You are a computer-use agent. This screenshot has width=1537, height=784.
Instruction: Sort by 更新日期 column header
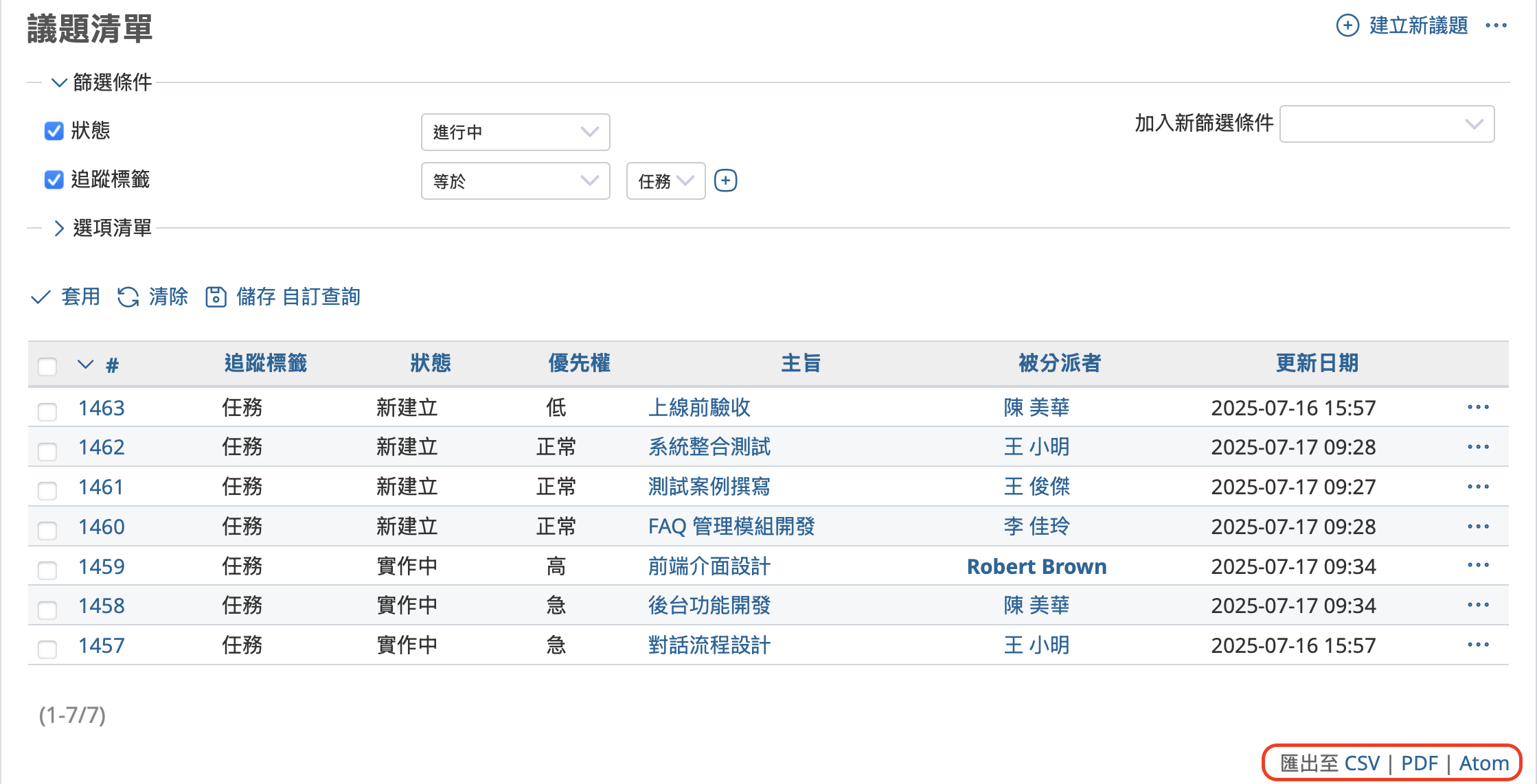click(1317, 363)
